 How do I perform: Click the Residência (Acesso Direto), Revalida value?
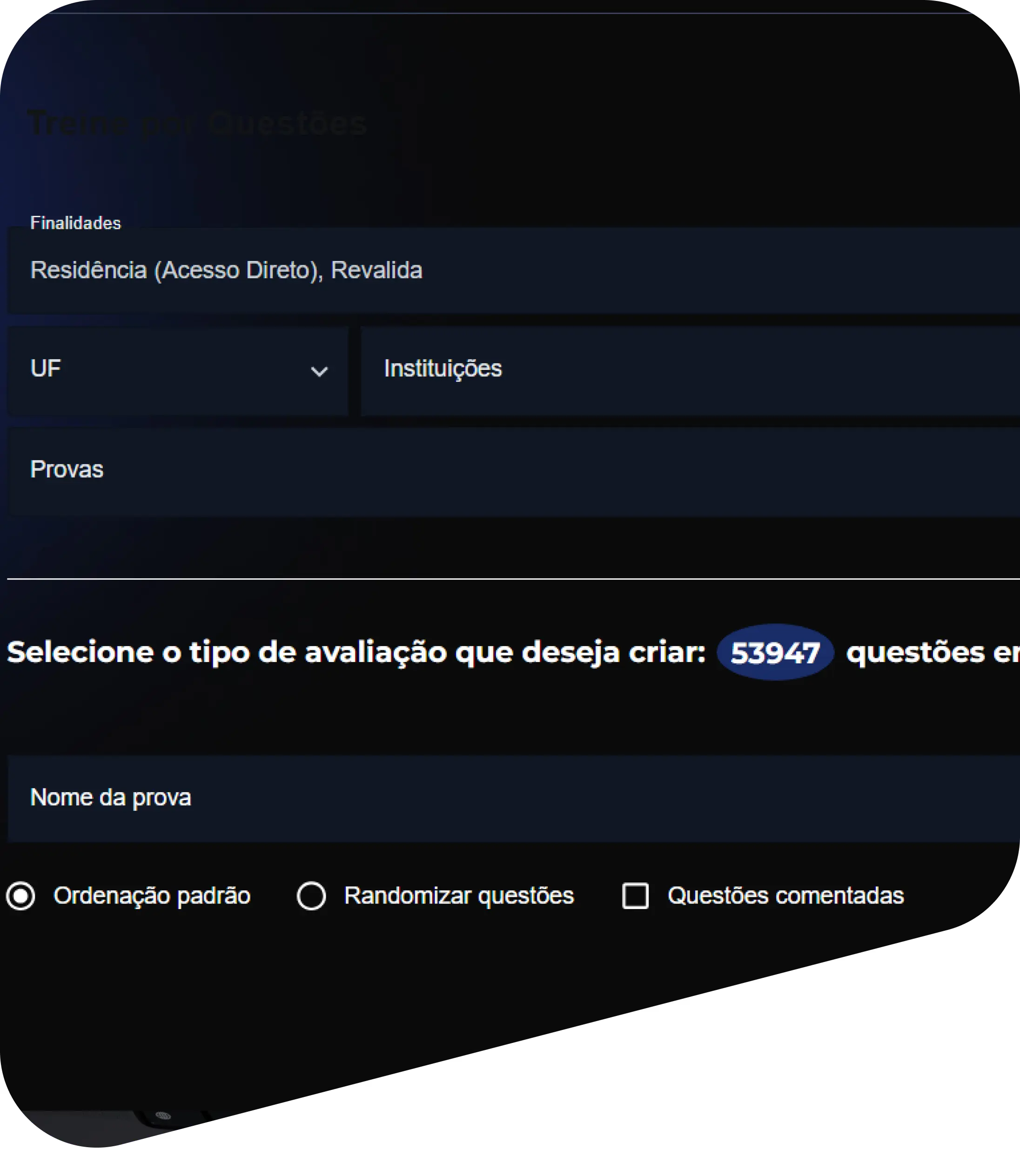click(226, 271)
